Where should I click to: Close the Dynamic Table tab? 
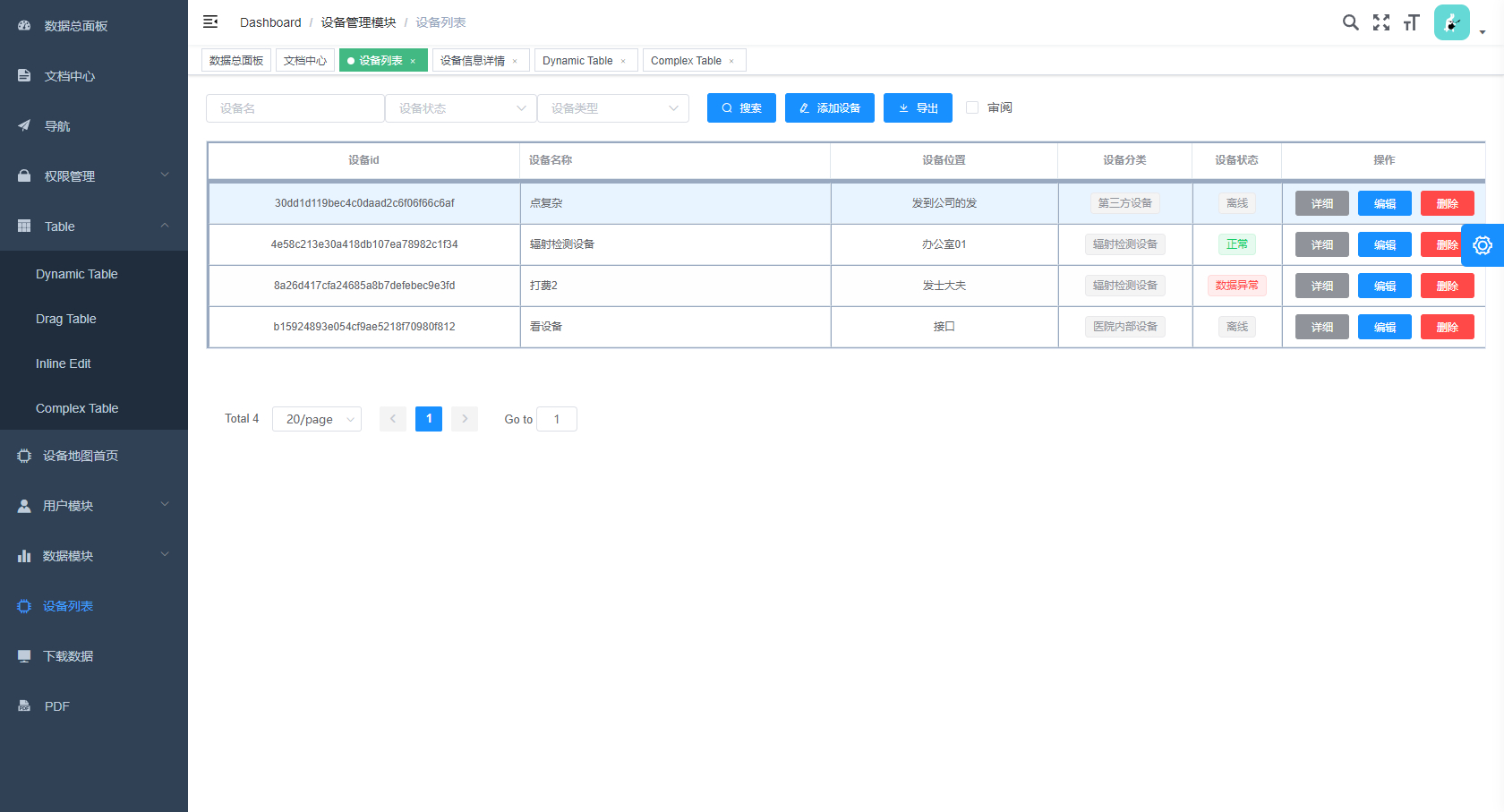coord(623,61)
